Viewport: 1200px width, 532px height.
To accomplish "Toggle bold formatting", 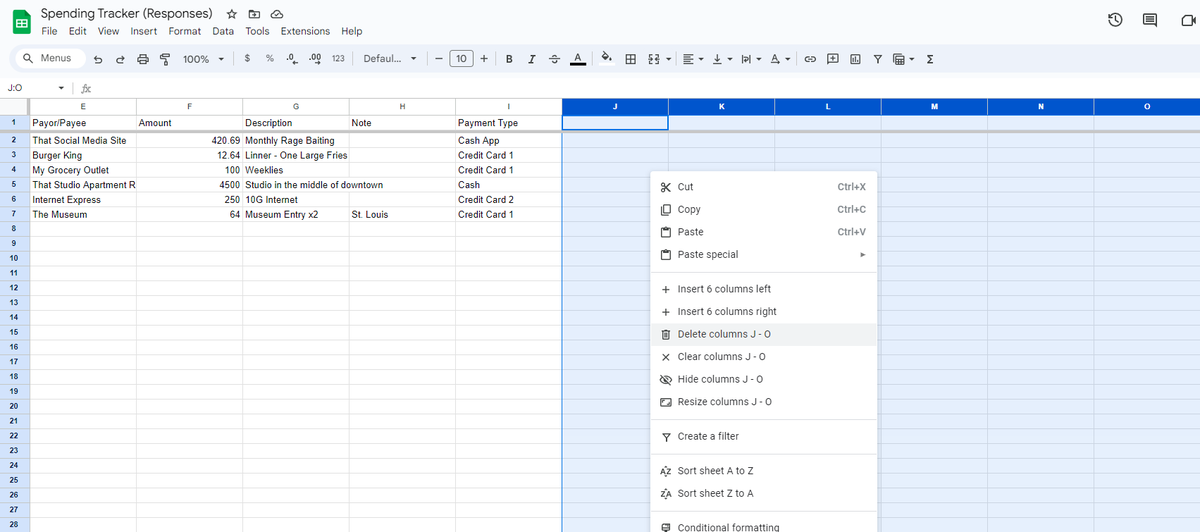I will tap(510, 59).
